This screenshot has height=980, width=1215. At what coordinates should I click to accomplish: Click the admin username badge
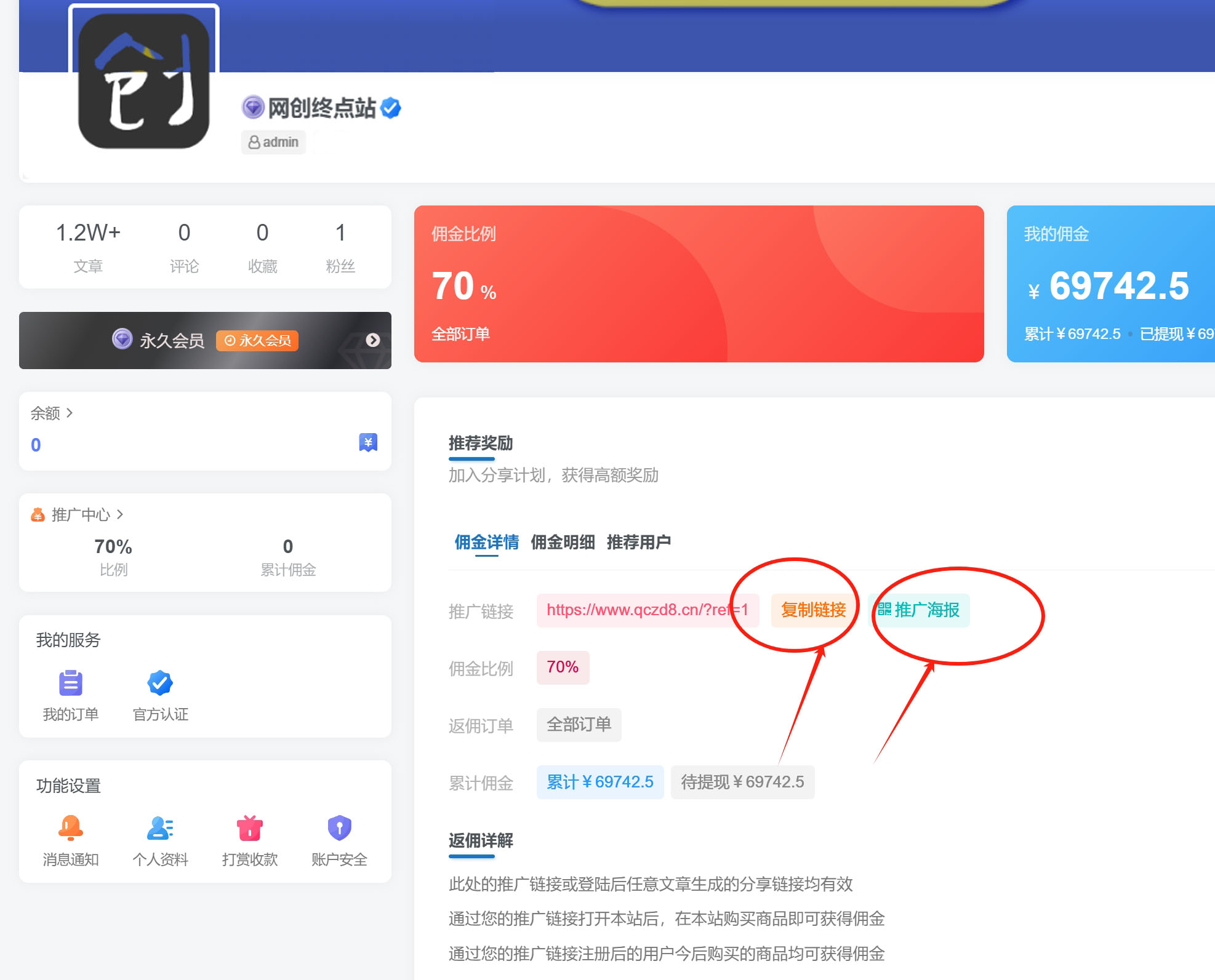pos(273,141)
